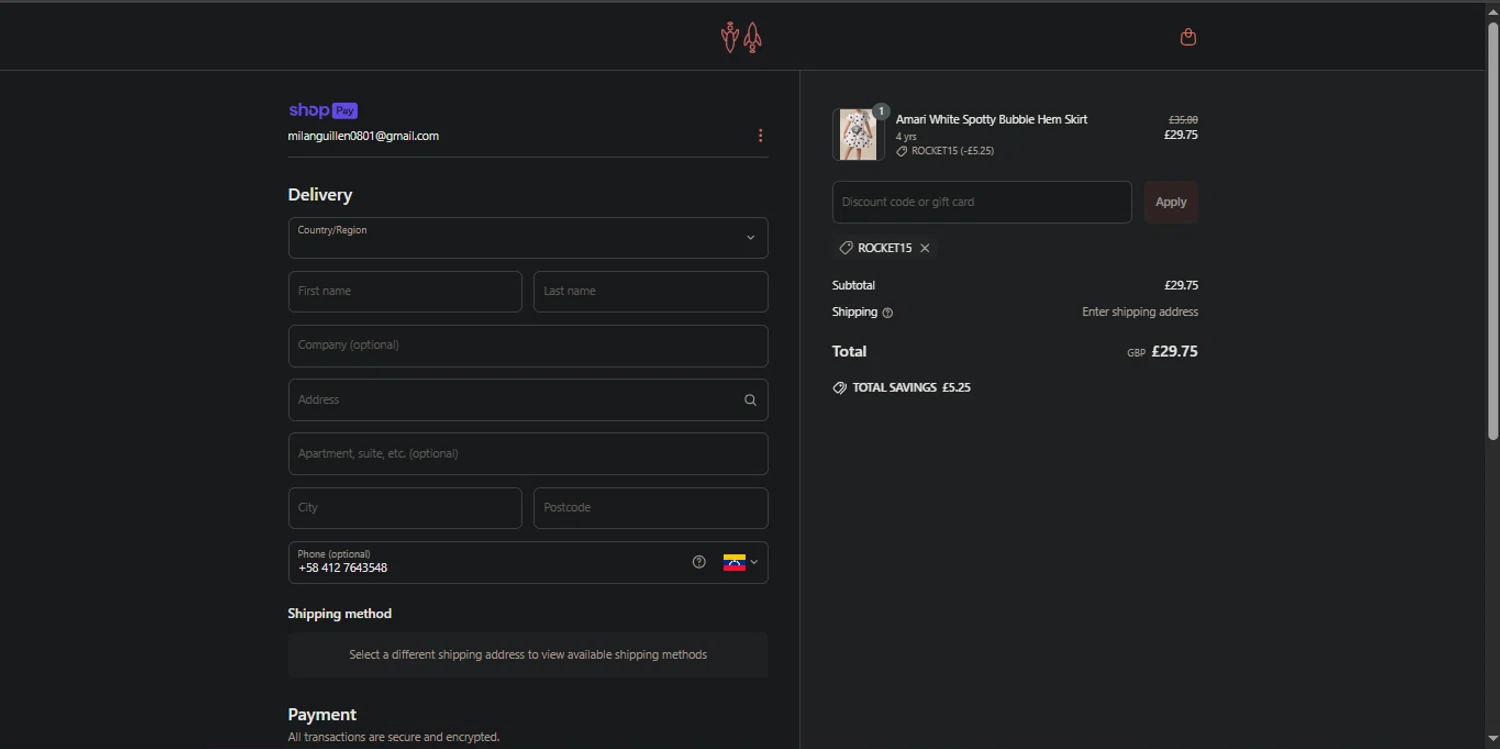
Task: Click the Total amount £29.75
Action: pos(1174,352)
